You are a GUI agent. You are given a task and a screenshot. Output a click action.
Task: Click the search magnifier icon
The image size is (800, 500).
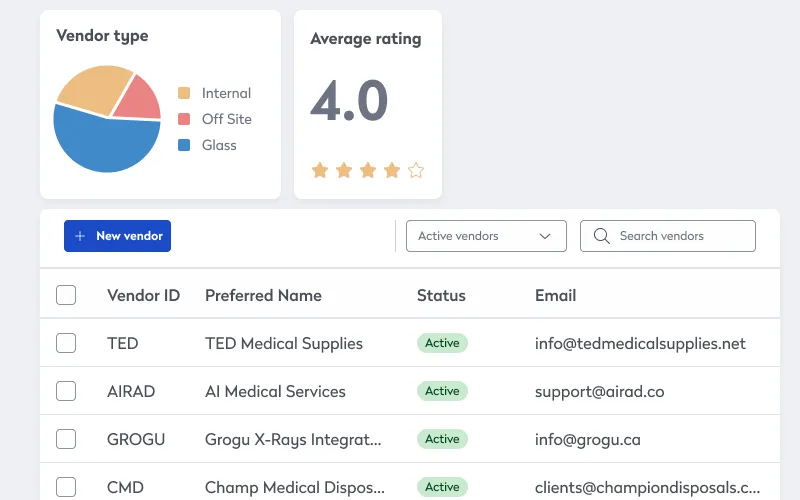tap(602, 236)
